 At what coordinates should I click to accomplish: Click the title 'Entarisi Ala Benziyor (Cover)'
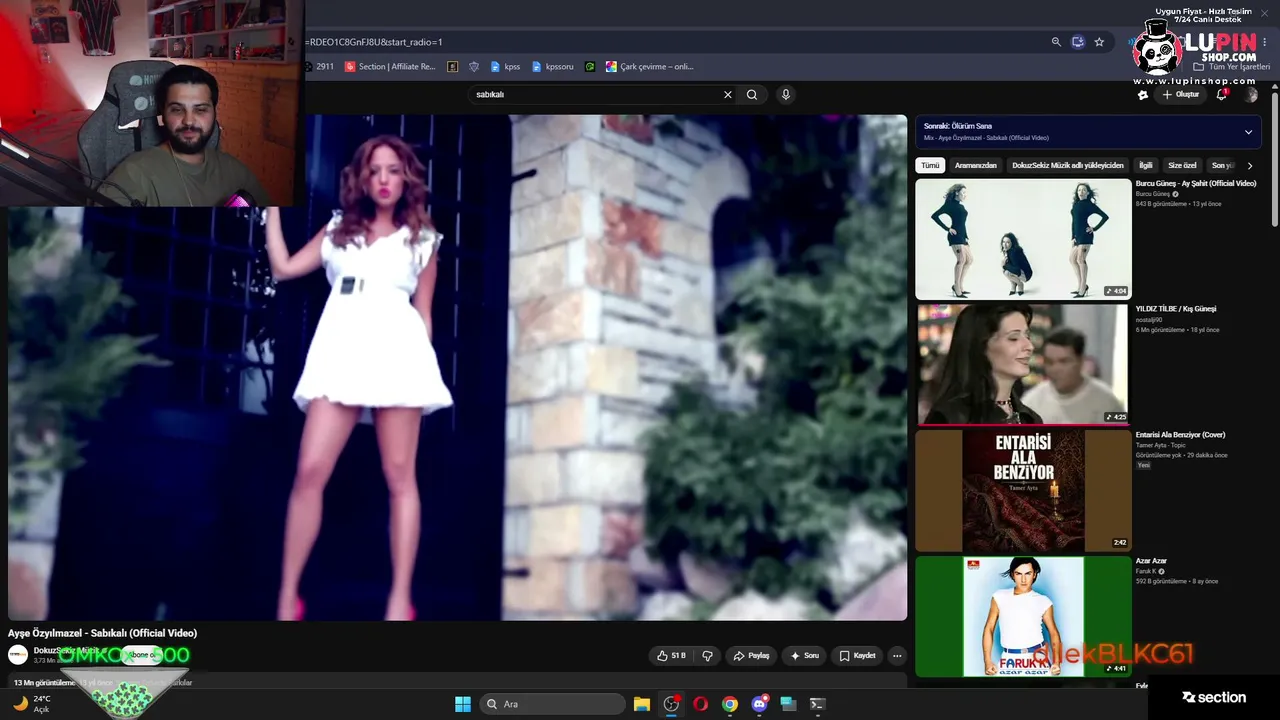[x=1180, y=435]
